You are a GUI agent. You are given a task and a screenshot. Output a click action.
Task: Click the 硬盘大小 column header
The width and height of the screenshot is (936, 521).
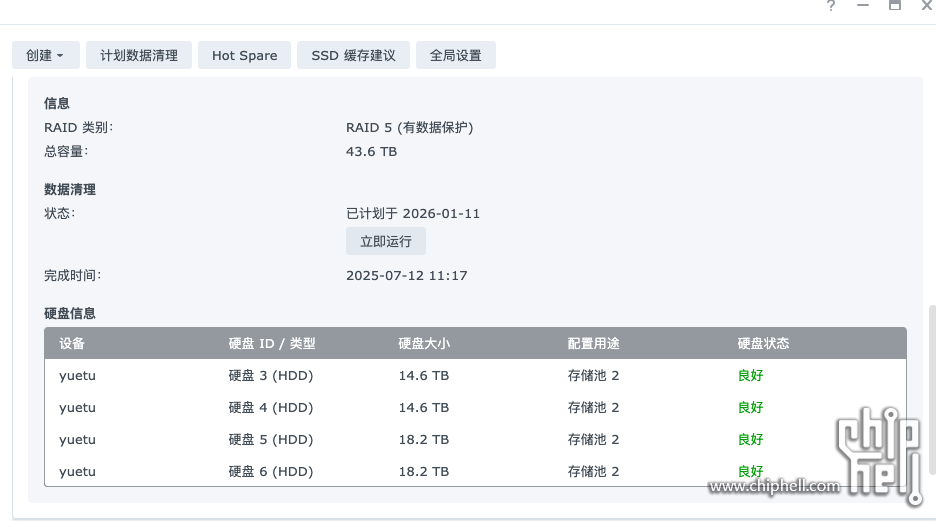point(424,344)
